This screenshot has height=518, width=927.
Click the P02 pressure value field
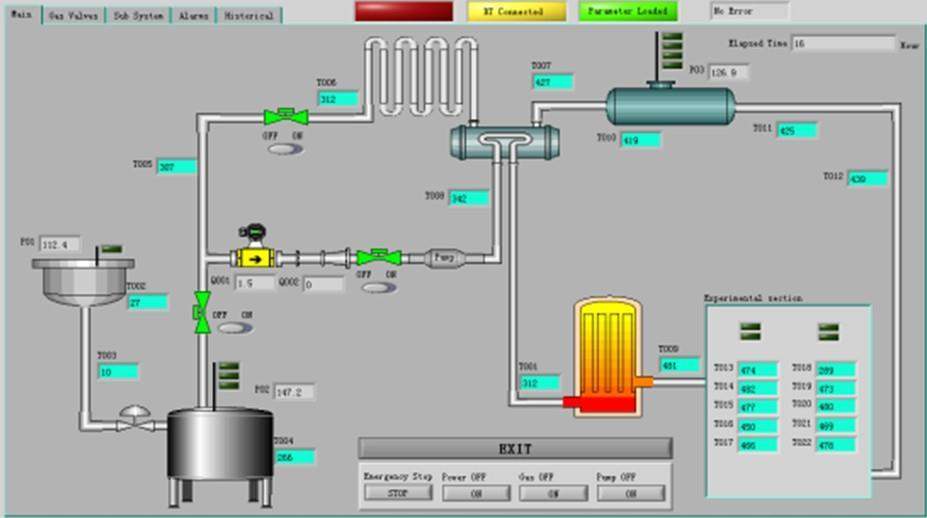pos(294,391)
